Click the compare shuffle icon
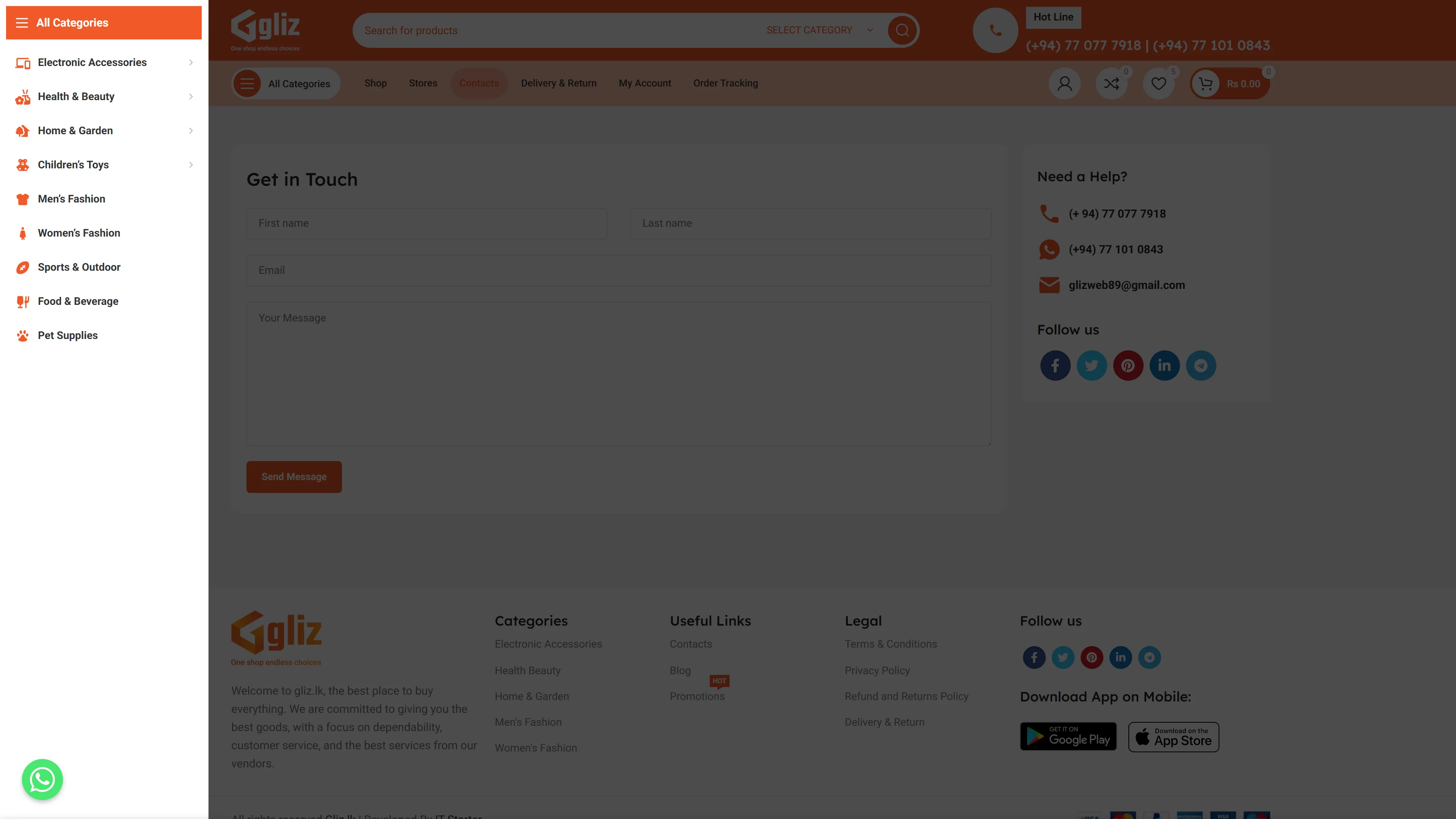This screenshot has width=1456, height=819. tap(1111, 84)
